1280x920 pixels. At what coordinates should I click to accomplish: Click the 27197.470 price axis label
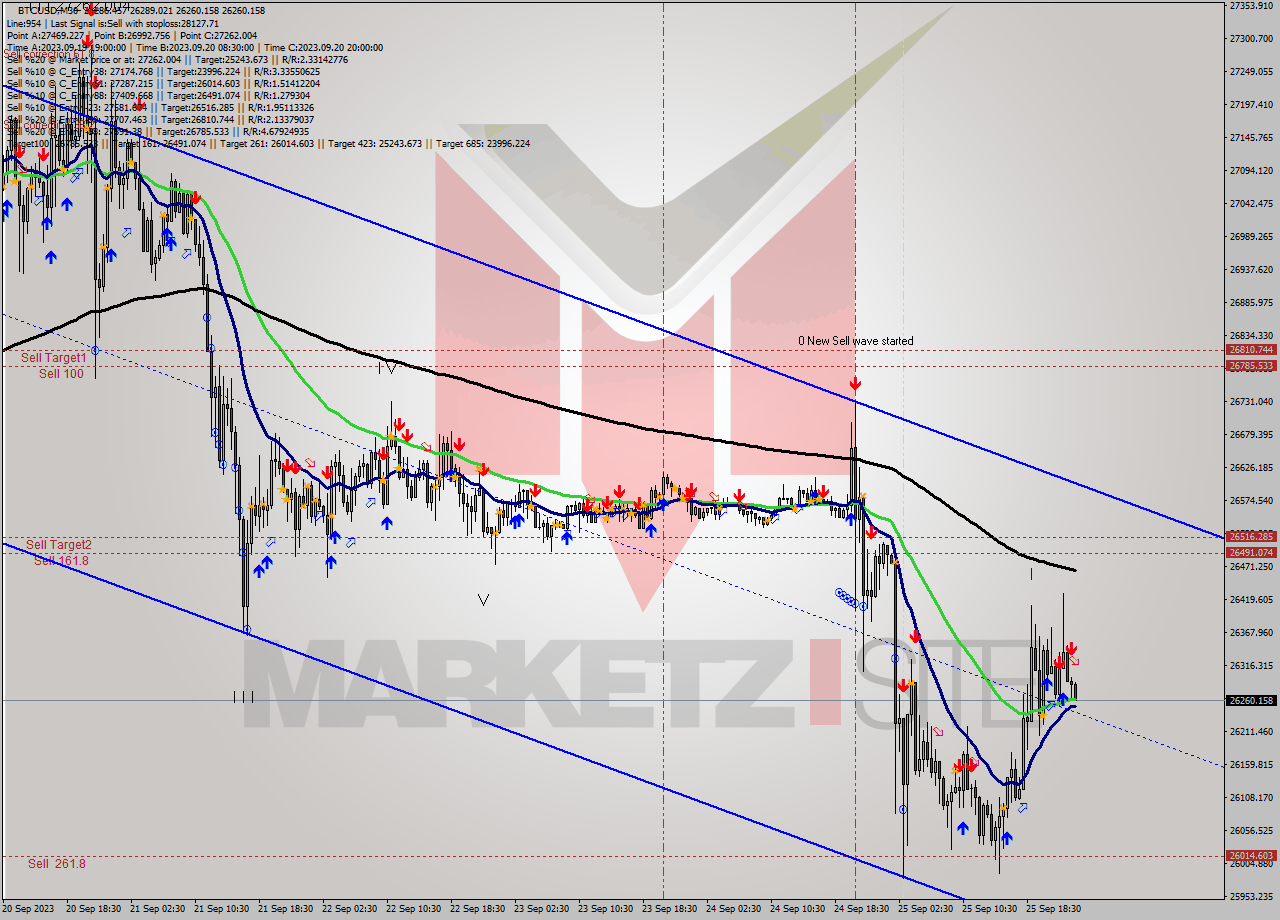point(1251,104)
